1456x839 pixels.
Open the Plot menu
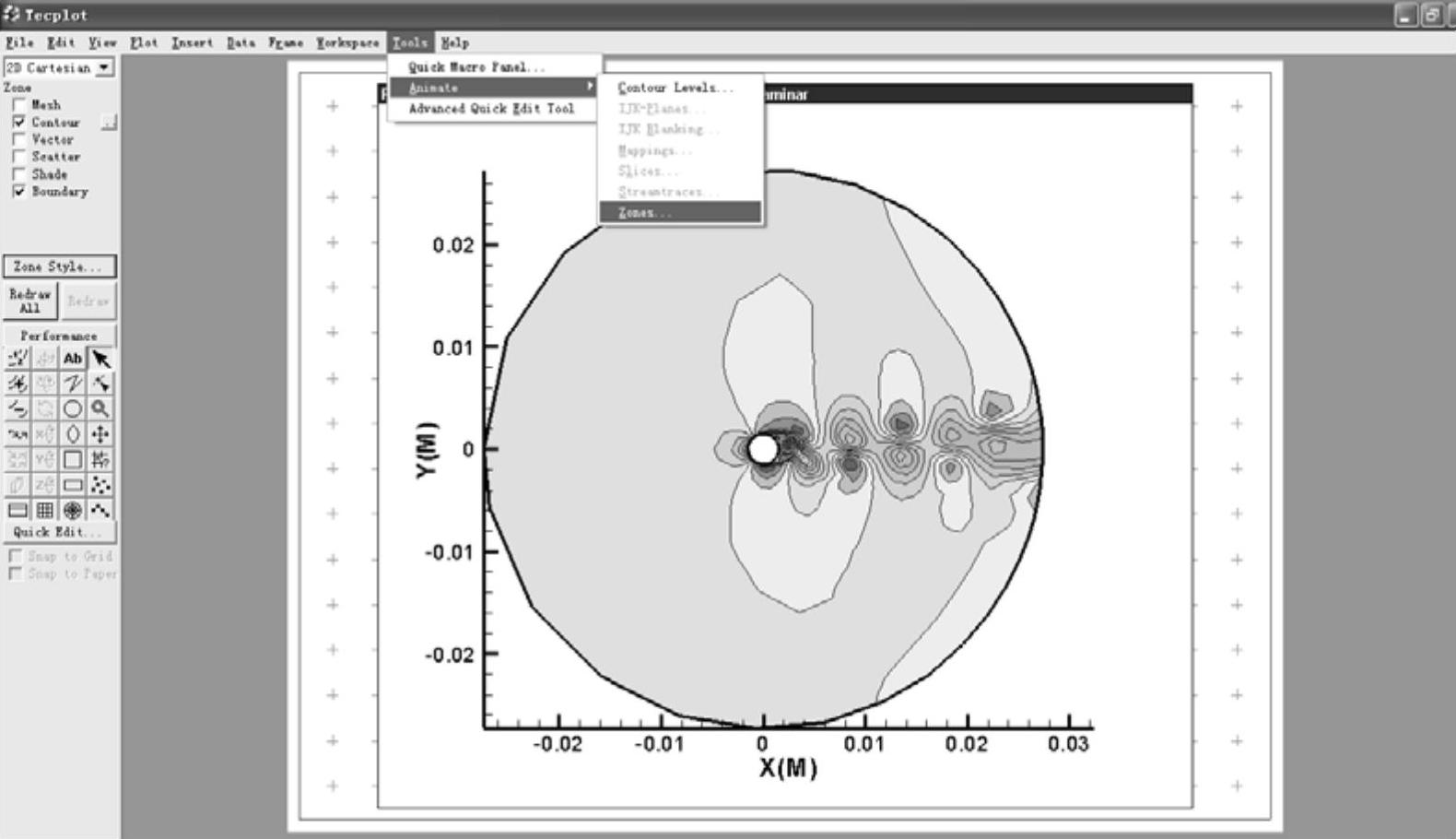click(144, 42)
